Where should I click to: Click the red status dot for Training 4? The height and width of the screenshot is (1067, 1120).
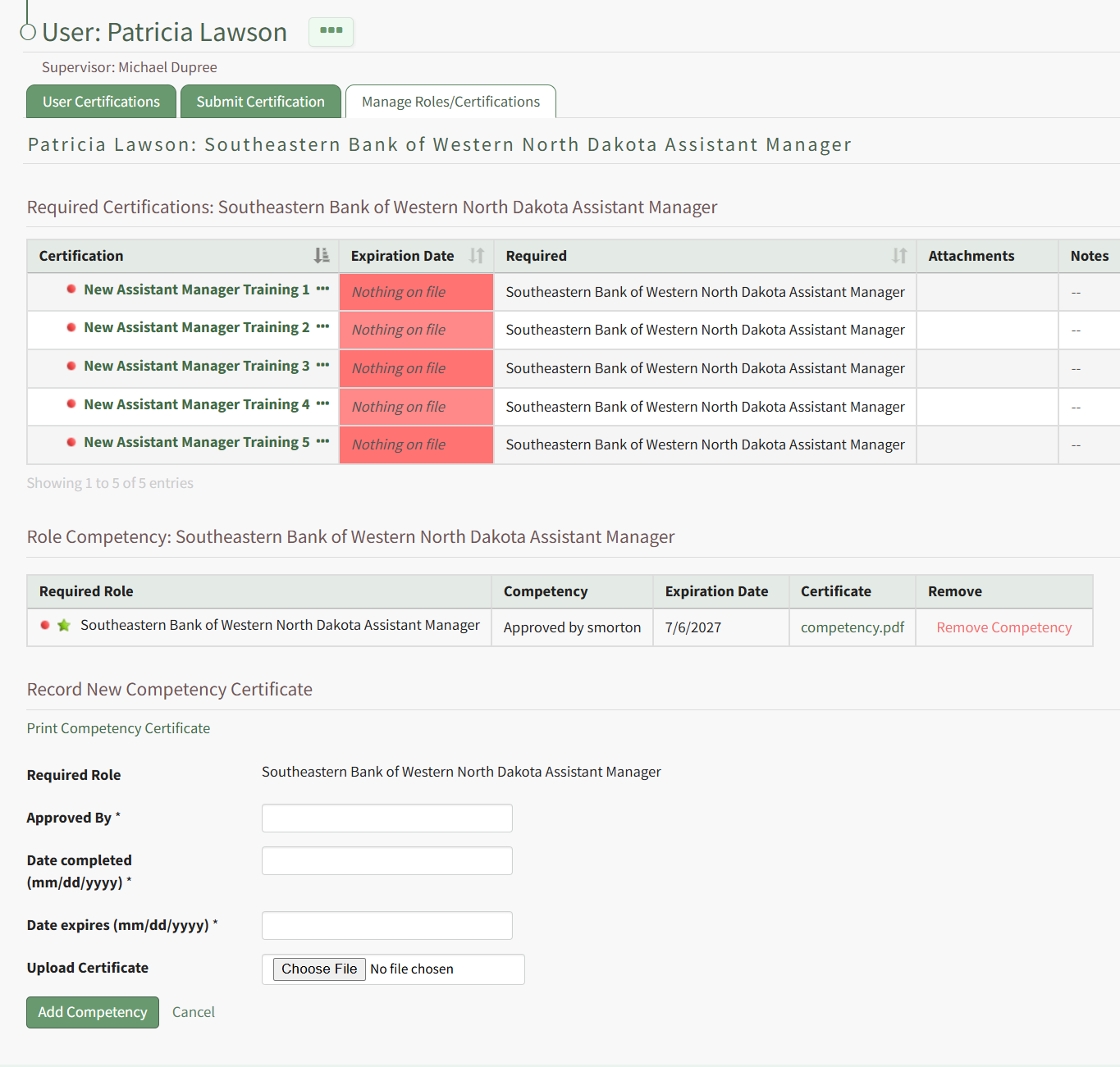click(x=71, y=404)
